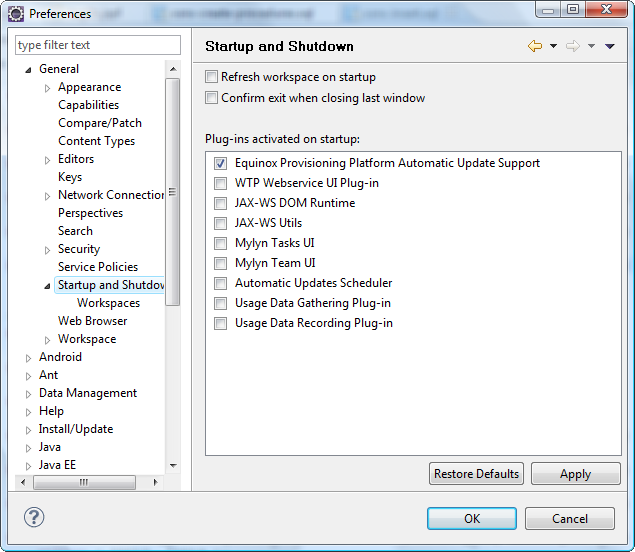Open Keys preferences page
Viewport: 635px width, 552px height.
(70, 177)
